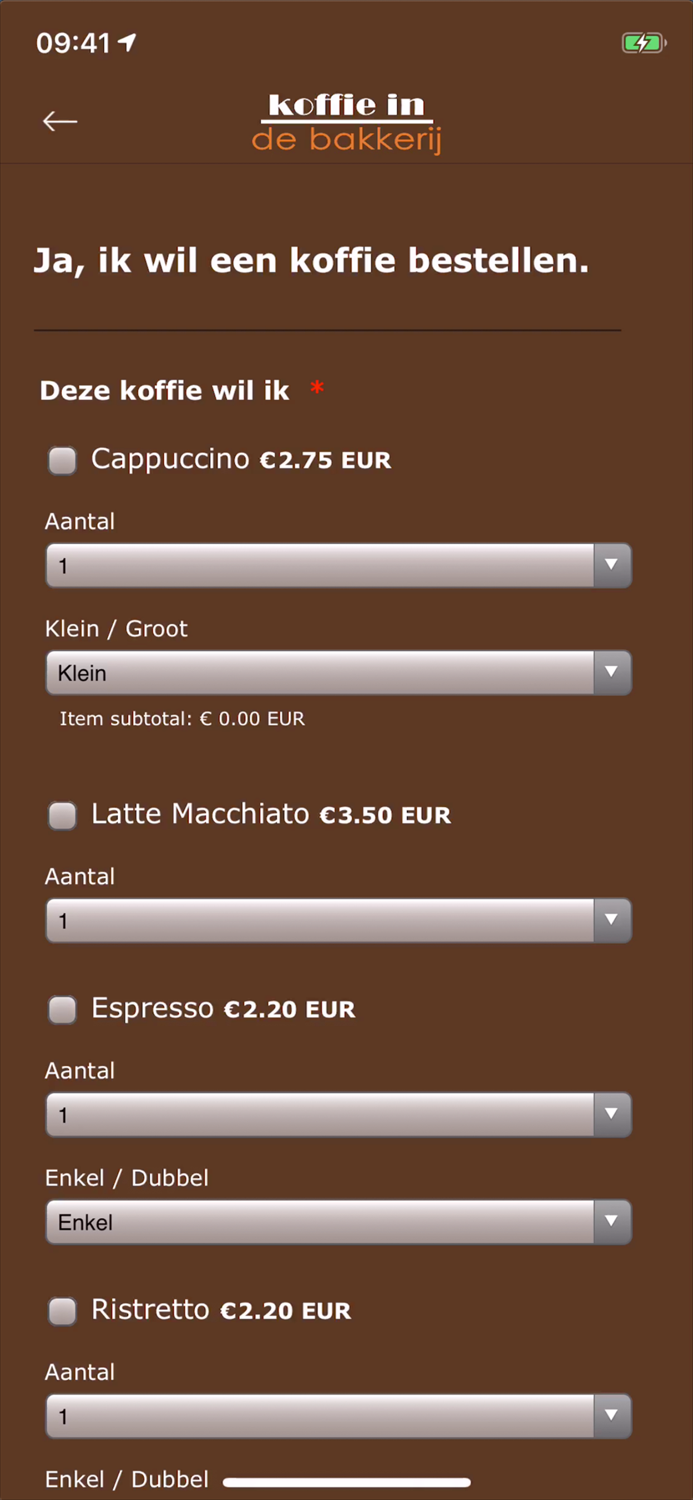The width and height of the screenshot is (693, 1500).
Task: Open the Enkel/Dubbel selector under Espresso
Action: pyautogui.click(x=338, y=1221)
